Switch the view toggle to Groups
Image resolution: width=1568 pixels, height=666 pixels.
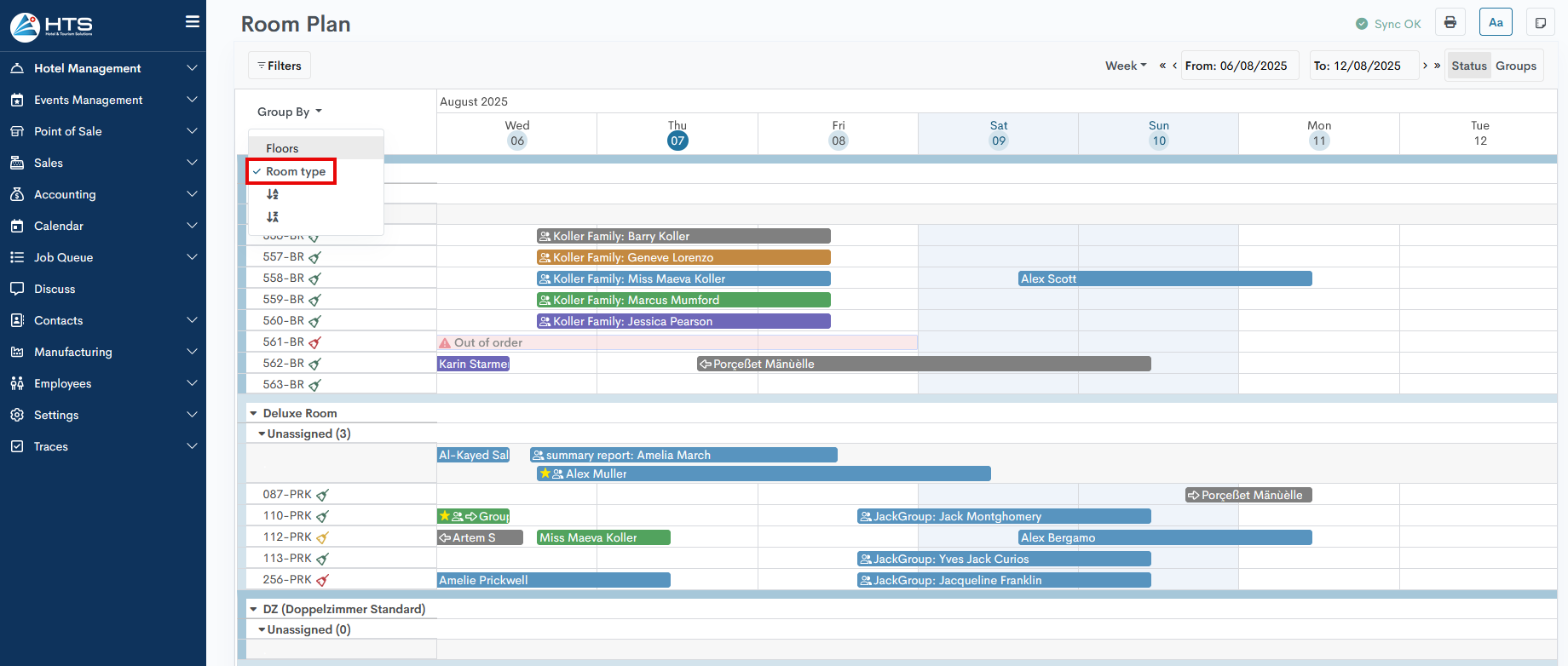pyautogui.click(x=1516, y=66)
